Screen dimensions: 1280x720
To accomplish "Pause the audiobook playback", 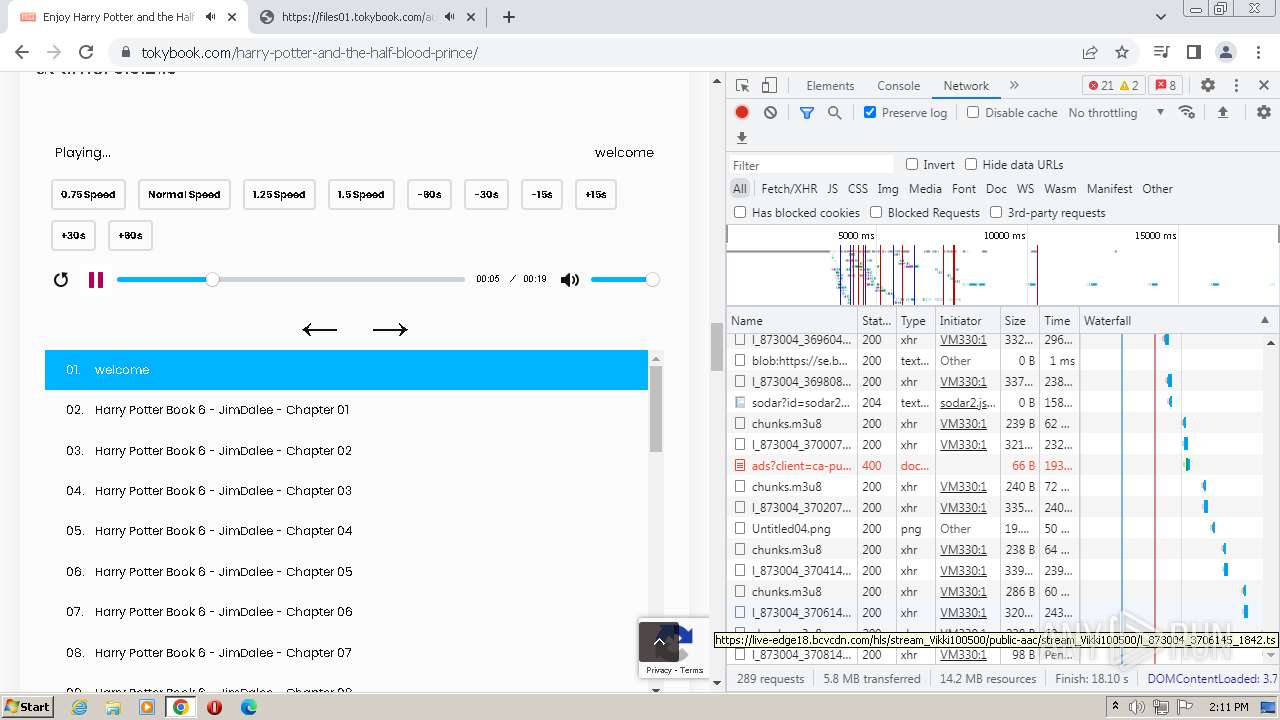I will point(96,280).
